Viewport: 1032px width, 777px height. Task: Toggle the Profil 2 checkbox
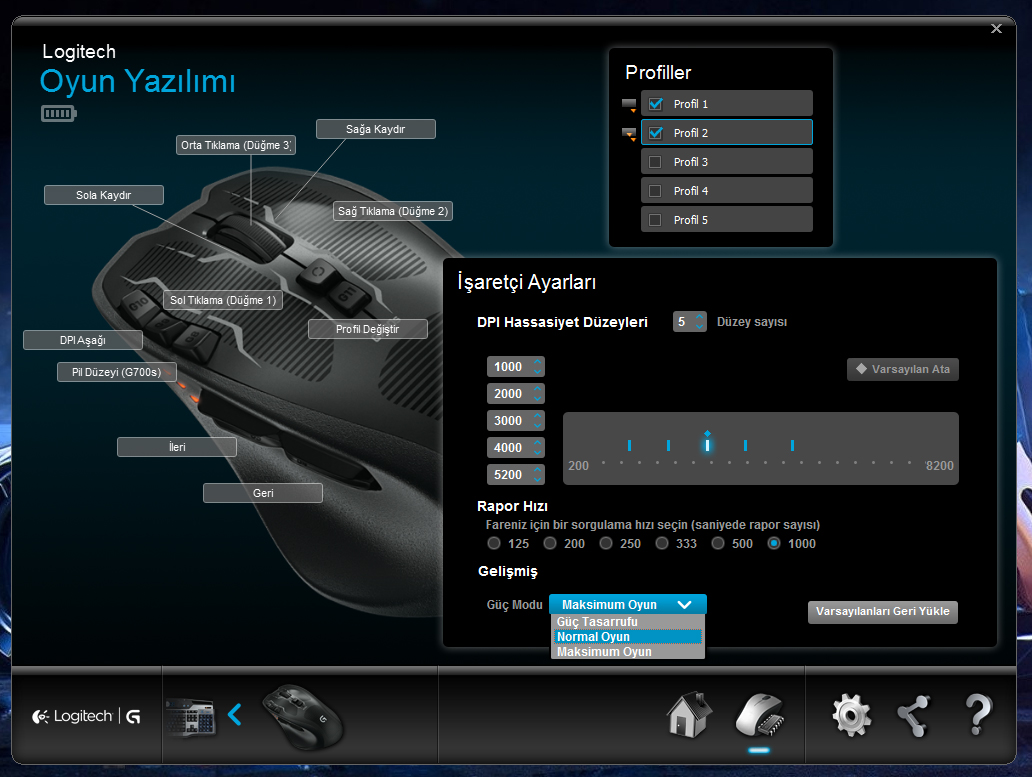pyautogui.click(x=656, y=133)
